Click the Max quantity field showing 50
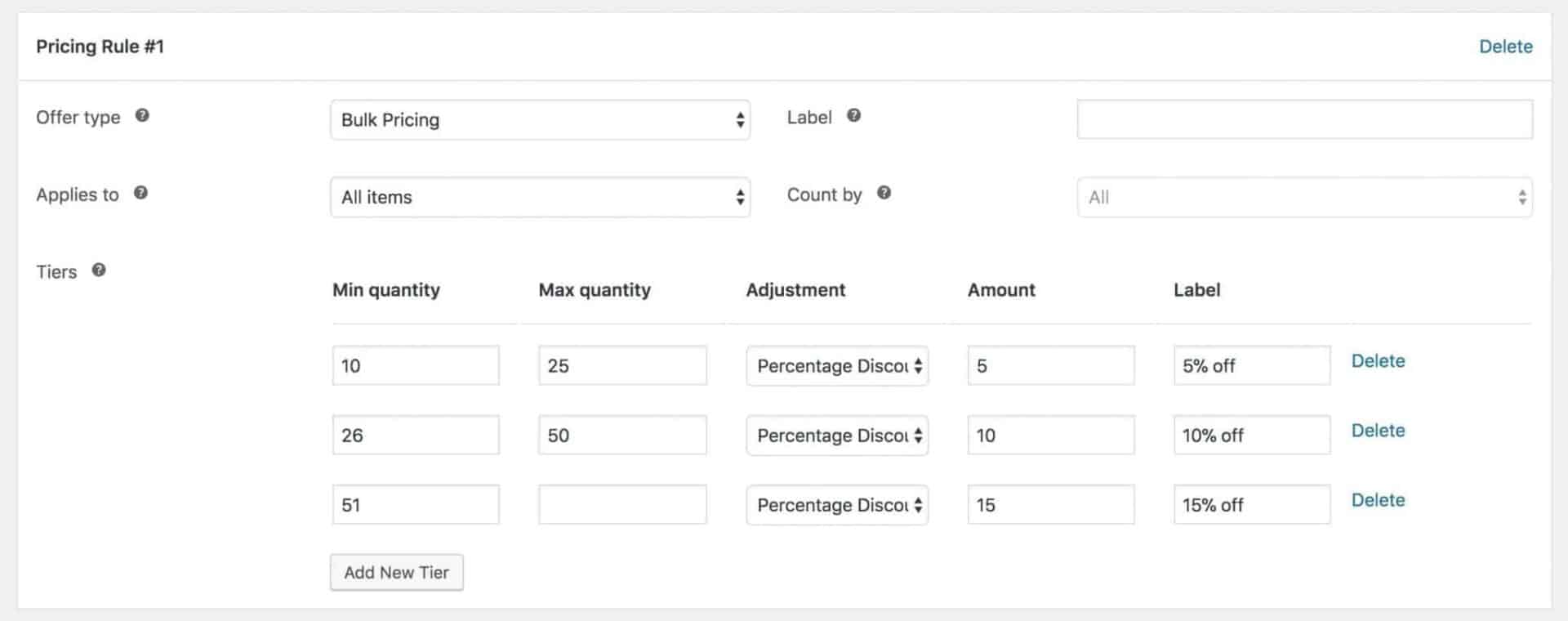Screen dimensions: 1568x621 [x=622, y=435]
